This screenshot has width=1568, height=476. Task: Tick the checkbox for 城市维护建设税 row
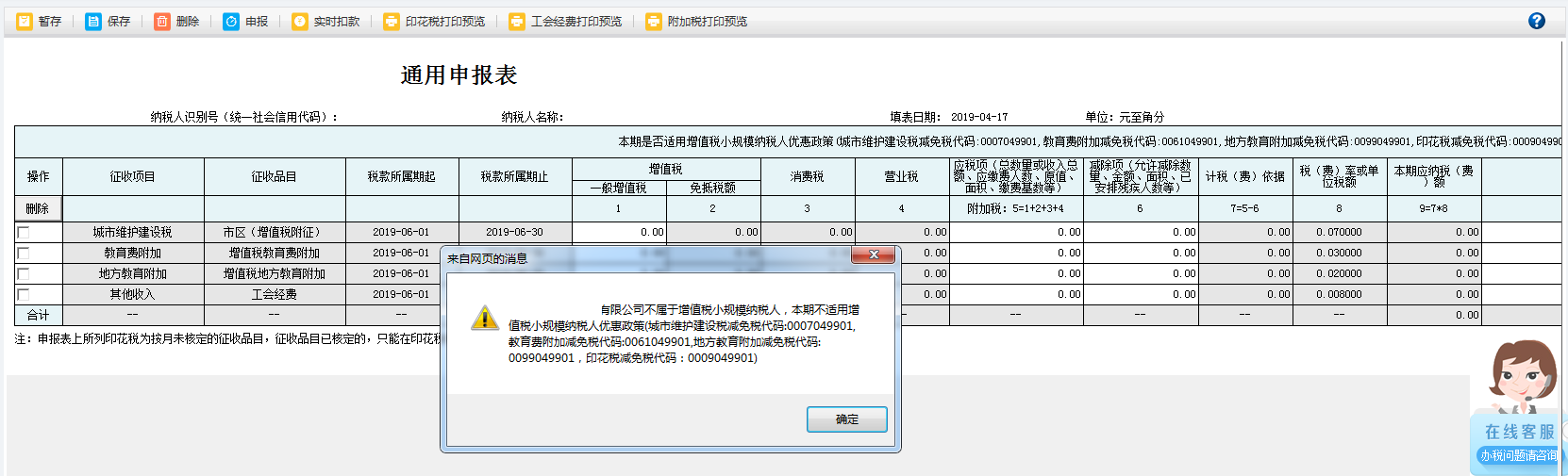tap(24, 232)
